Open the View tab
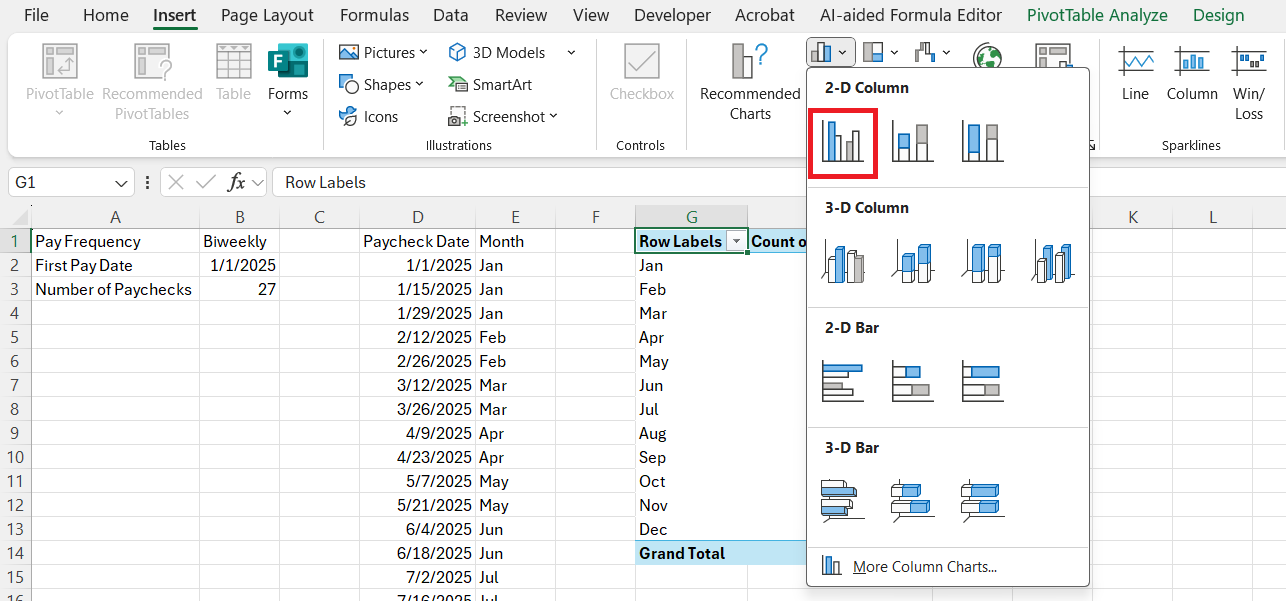This screenshot has width=1286, height=601. tap(591, 15)
